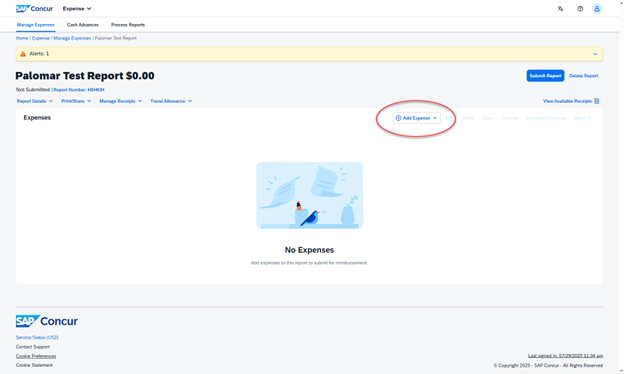Open the Manage Receipts dropdown
The height and width of the screenshot is (374, 624).
point(121,101)
